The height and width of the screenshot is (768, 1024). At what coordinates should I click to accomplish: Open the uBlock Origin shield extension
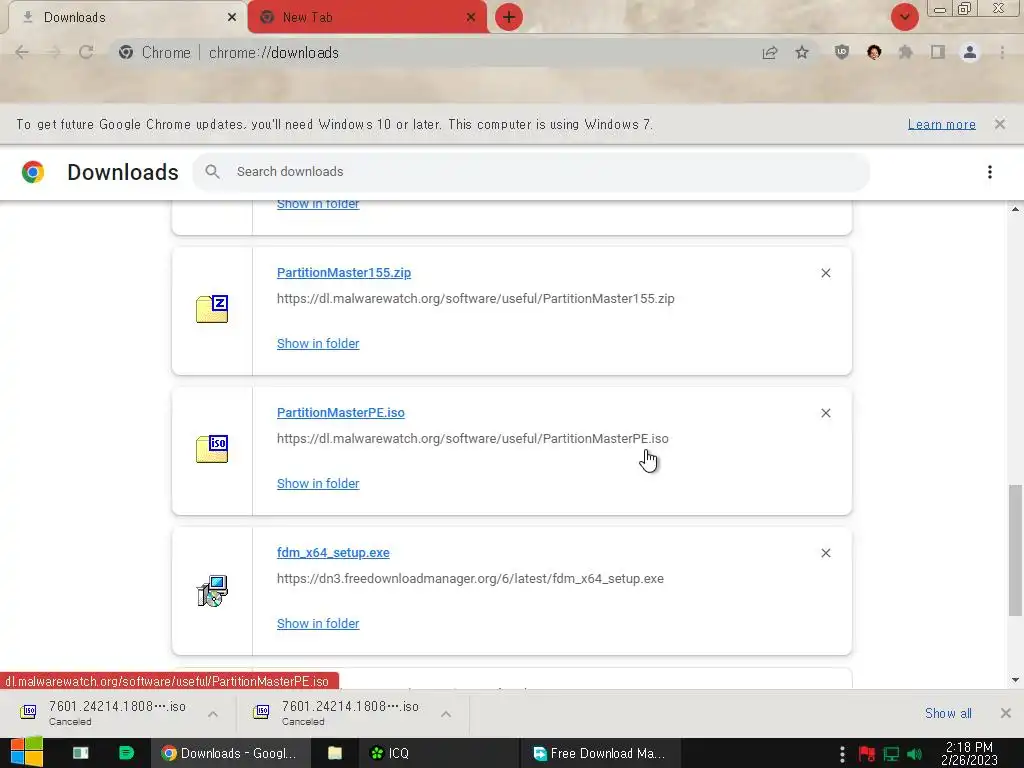click(842, 52)
